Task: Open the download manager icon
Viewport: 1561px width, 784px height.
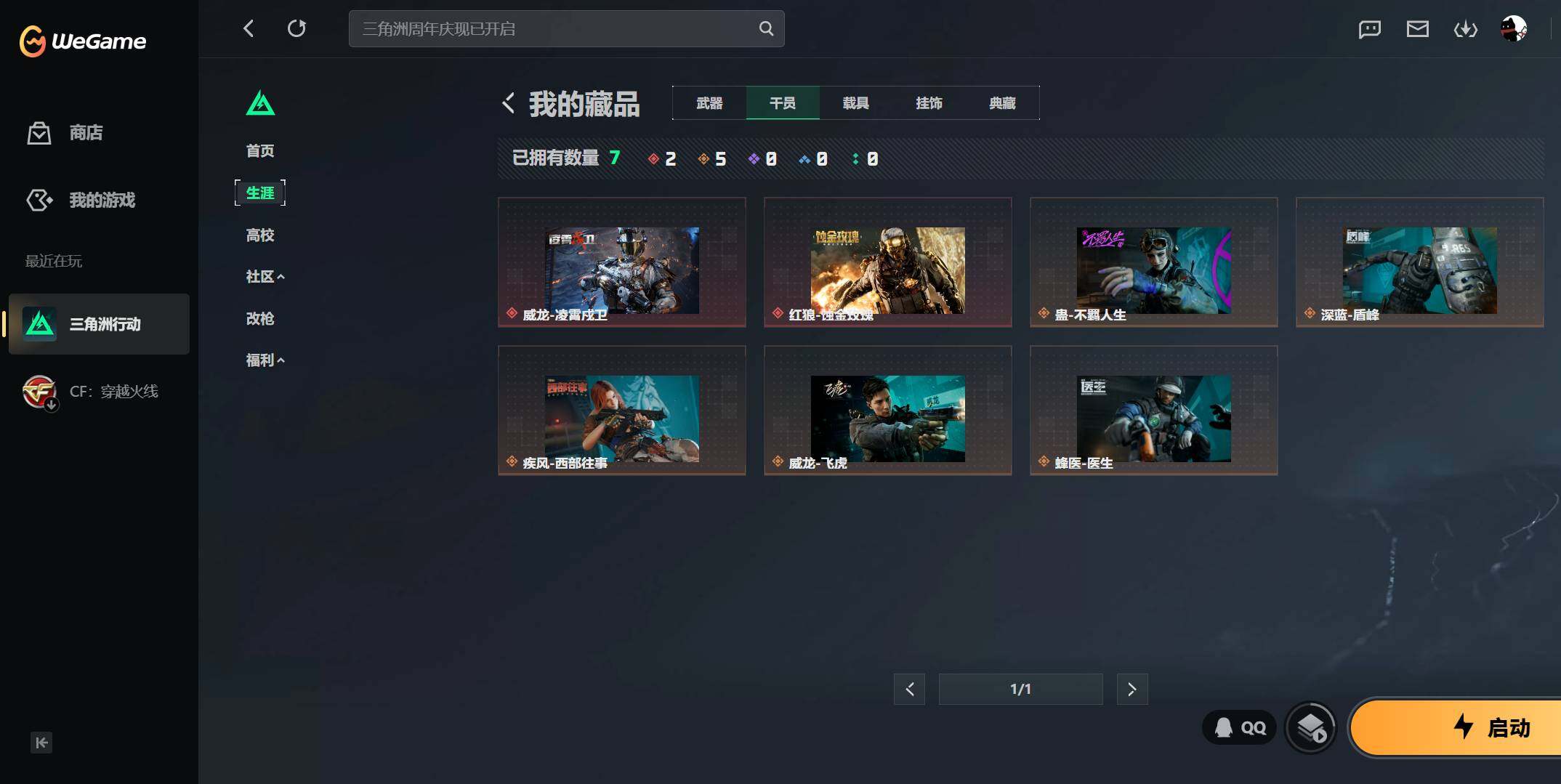Action: click(x=1465, y=29)
